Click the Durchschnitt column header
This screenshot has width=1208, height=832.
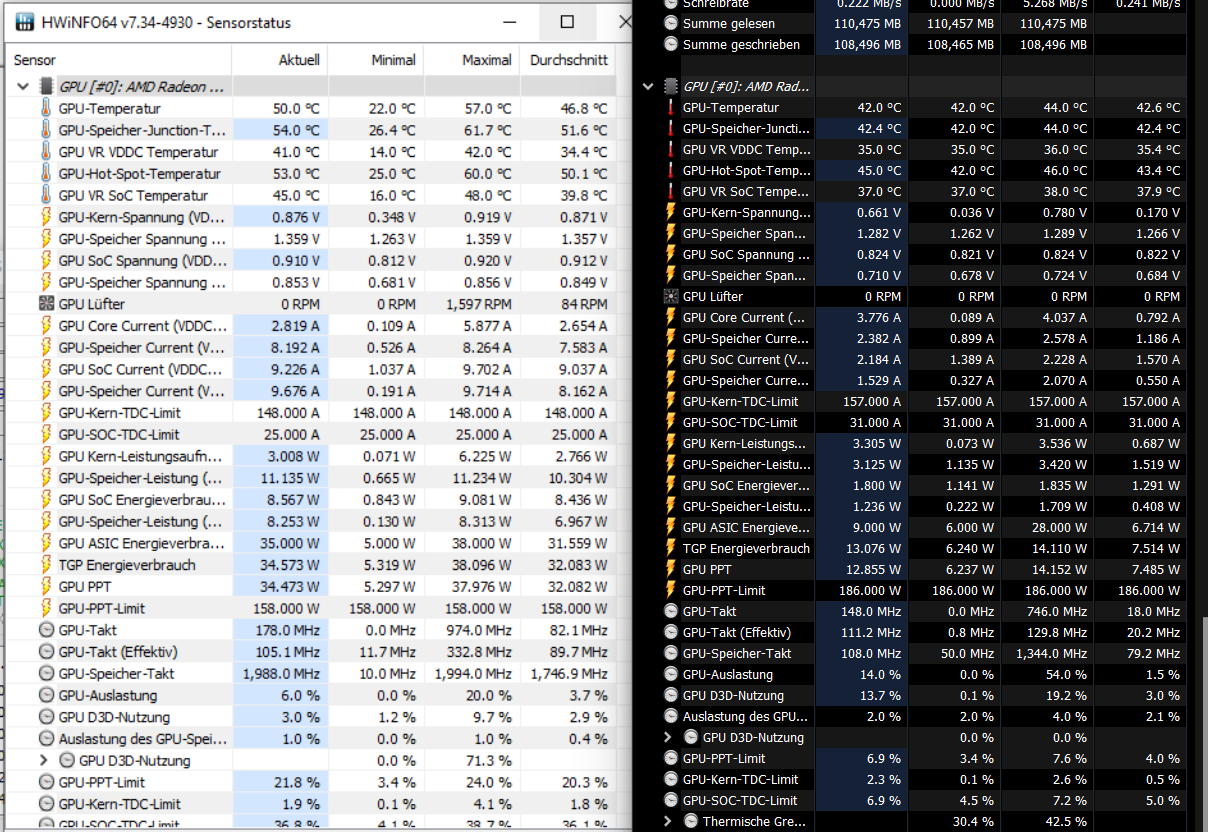569,60
